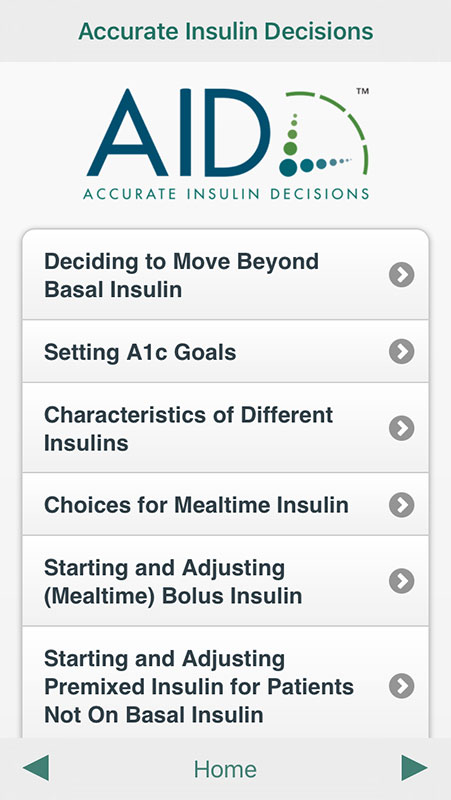Open Starting and Adjusting Premixed Insulin topic
This screenshot has height=800, width=451.
click(x=226, y=683)
